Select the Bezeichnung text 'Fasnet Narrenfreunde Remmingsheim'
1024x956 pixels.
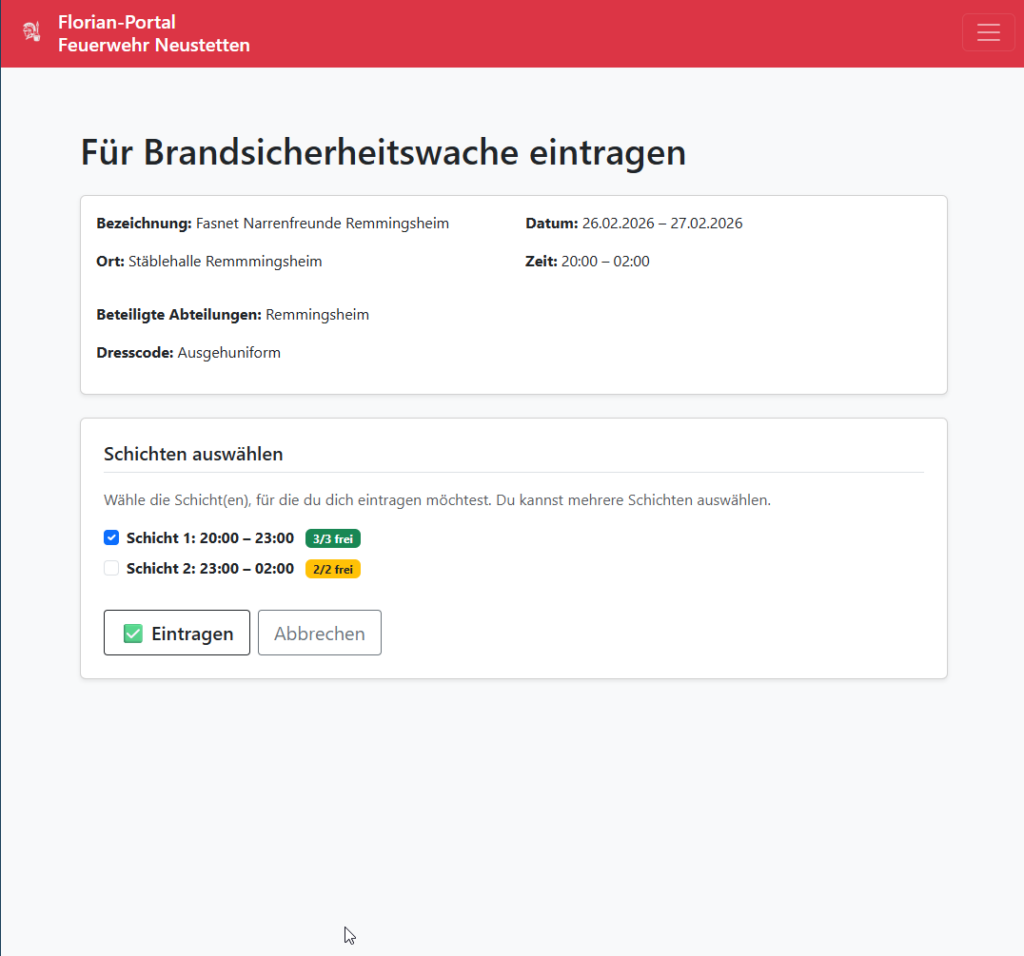point(322,223)
